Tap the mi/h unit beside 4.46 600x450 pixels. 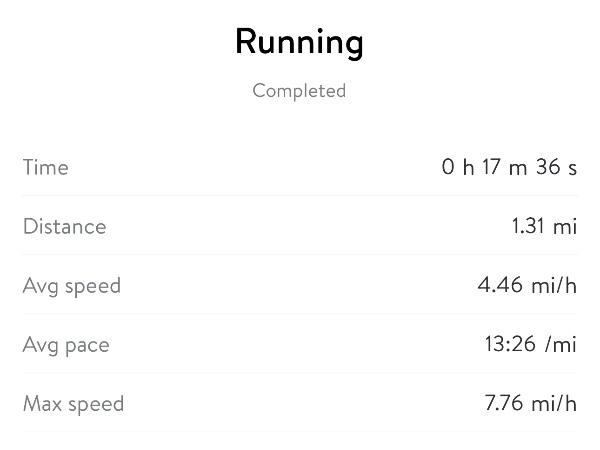click(x=554, y=286)
